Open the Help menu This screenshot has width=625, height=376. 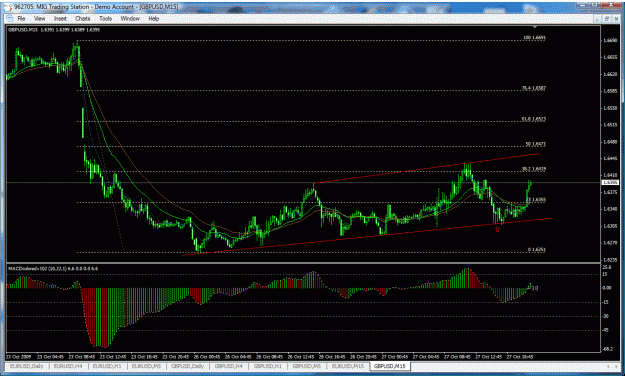point(153,18)
